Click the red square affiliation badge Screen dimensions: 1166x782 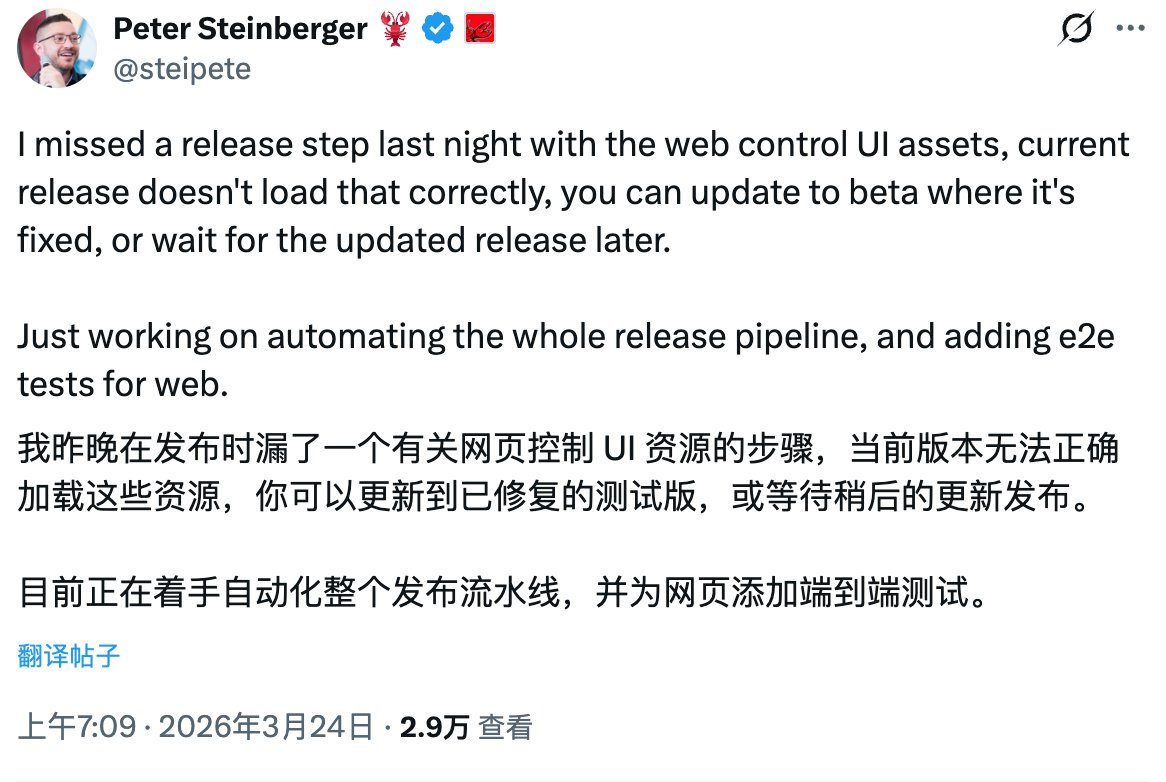point(479,30)
